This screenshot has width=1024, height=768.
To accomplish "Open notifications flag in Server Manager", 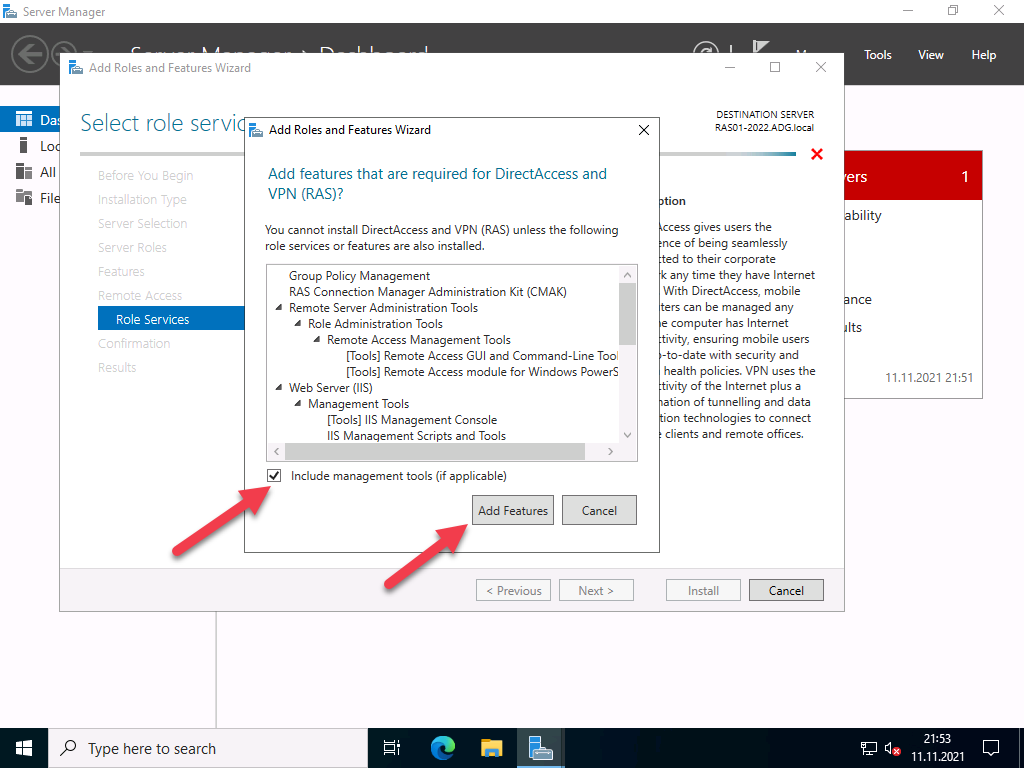I will [760, 48].
